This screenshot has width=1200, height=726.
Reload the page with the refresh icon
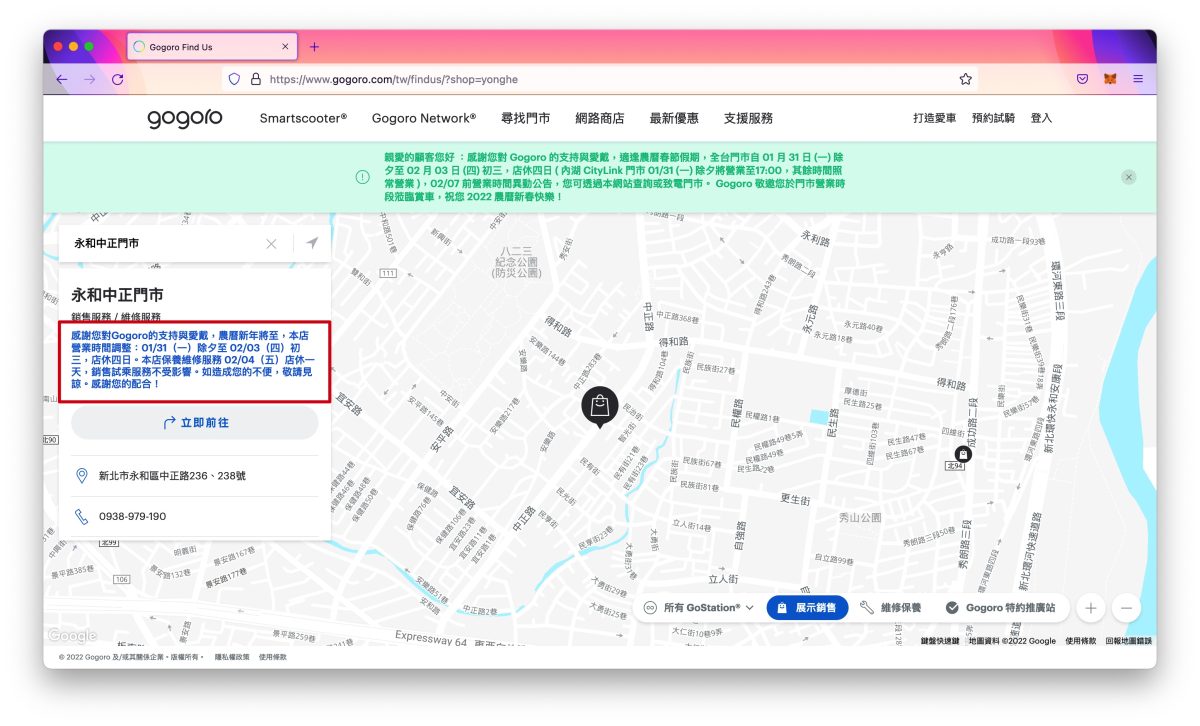[x=118, y=79]
